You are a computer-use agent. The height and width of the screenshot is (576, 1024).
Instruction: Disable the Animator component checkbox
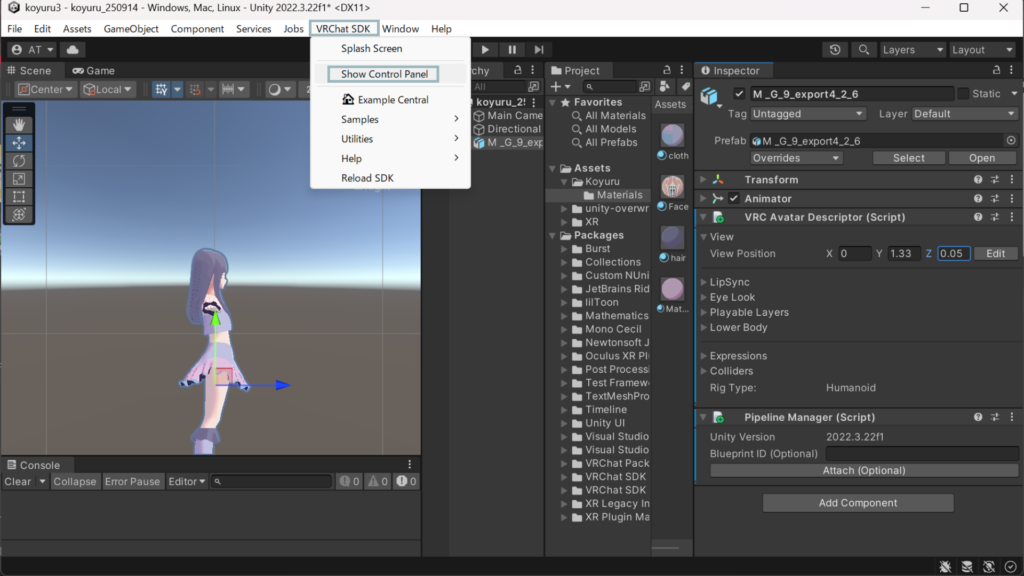pos(734,199)
